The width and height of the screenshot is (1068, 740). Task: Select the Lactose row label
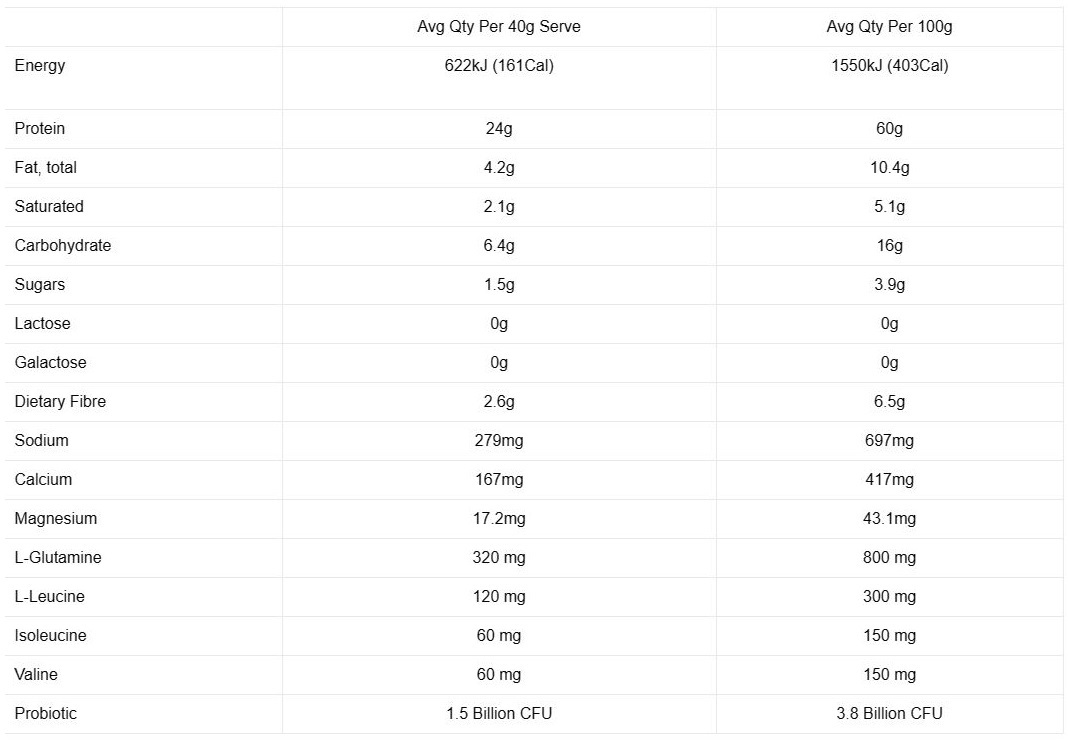coord(42,323)
